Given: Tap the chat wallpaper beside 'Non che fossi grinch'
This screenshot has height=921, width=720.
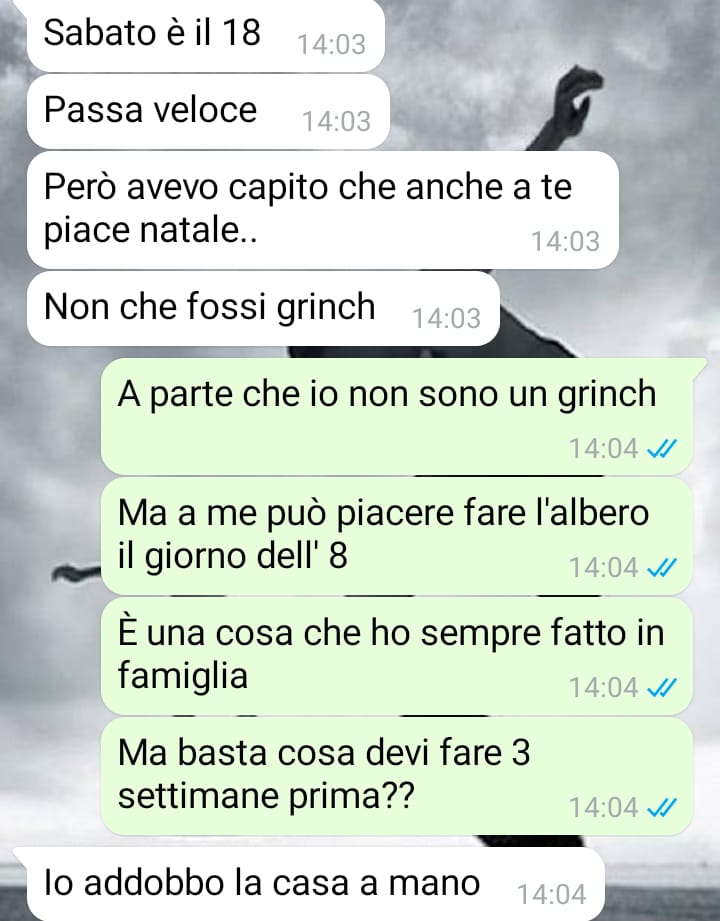Looking at the screenshot, I should 605,308.
